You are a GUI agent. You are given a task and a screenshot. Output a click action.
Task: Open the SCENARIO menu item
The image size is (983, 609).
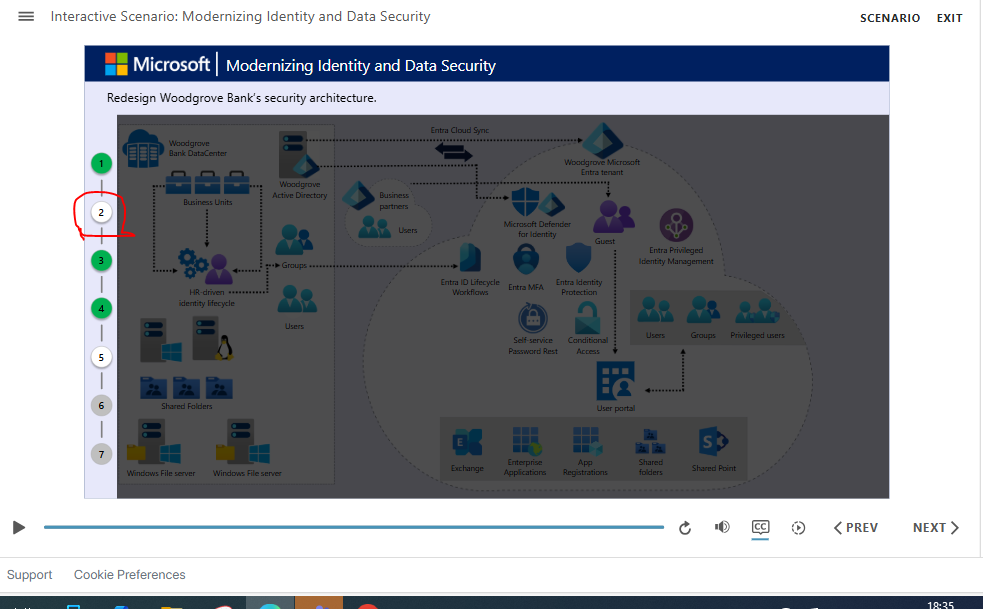890,18
